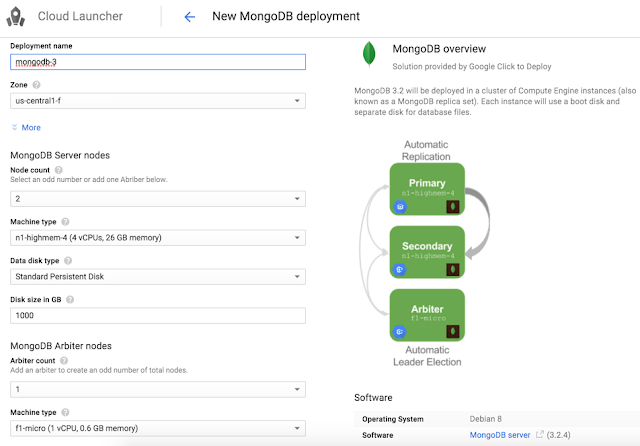
Task: Click 'Add an arbiter' hint text
Action: tap(99, 371)
